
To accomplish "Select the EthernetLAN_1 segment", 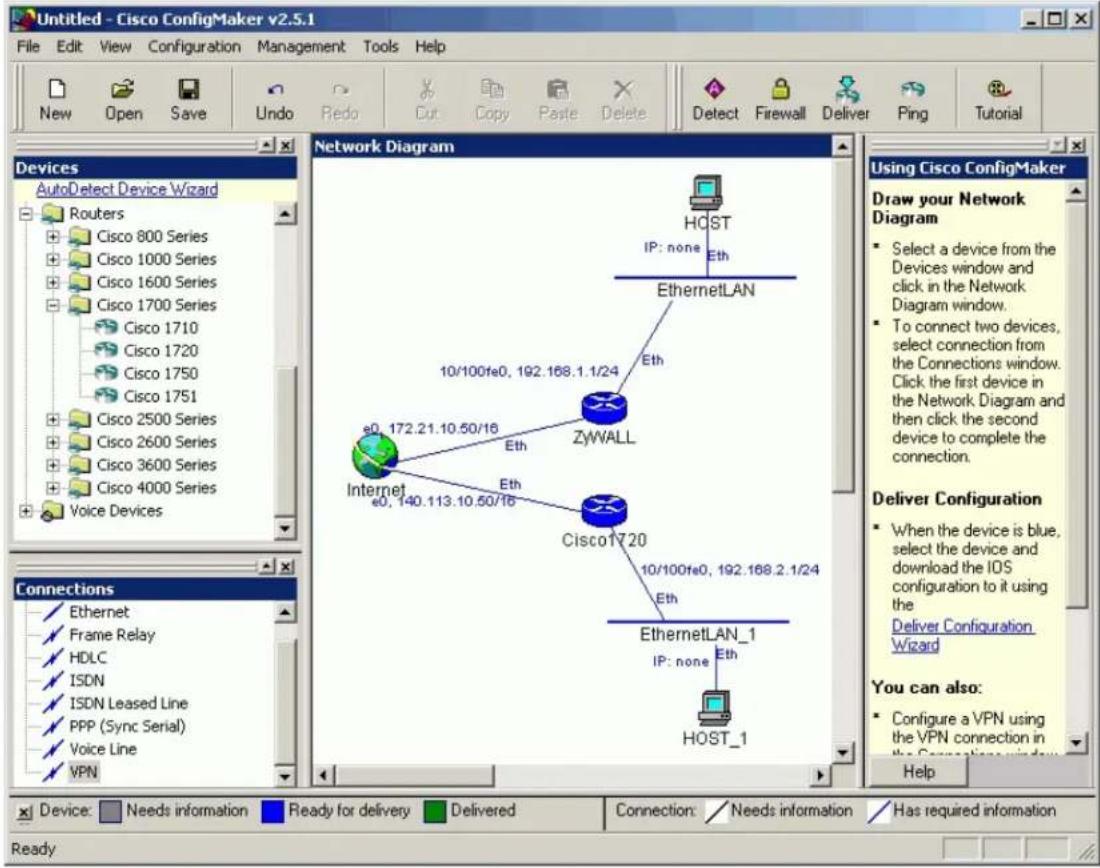I will coord(698,622).
